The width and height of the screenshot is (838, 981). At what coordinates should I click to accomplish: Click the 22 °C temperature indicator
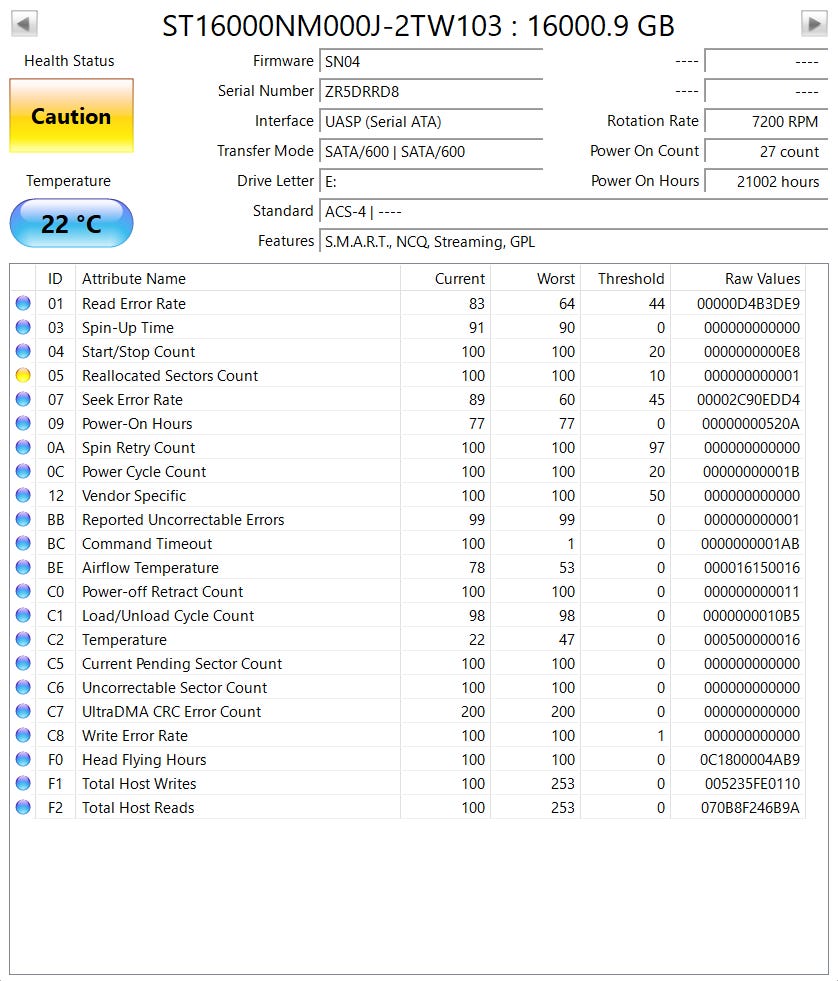pyautogui.click(x=71, y=224)
